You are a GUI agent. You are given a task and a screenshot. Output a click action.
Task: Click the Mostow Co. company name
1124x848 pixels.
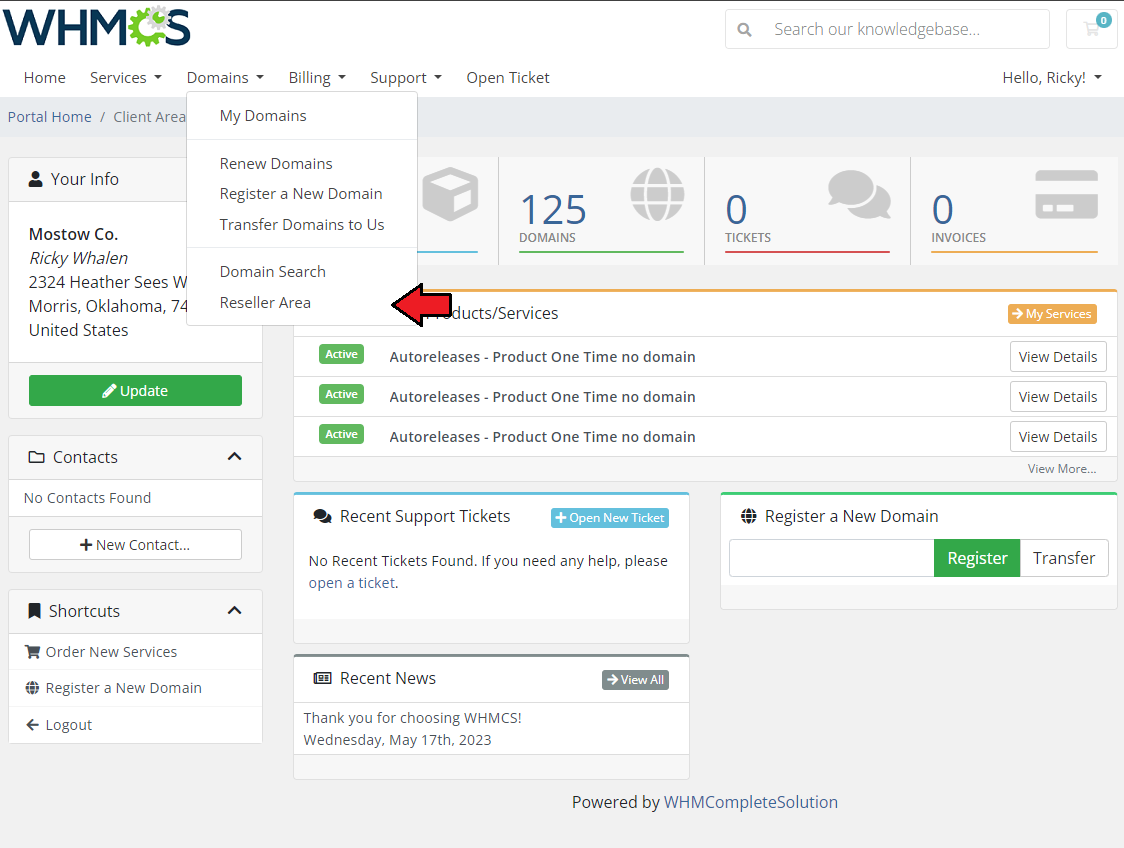[73, 234]
